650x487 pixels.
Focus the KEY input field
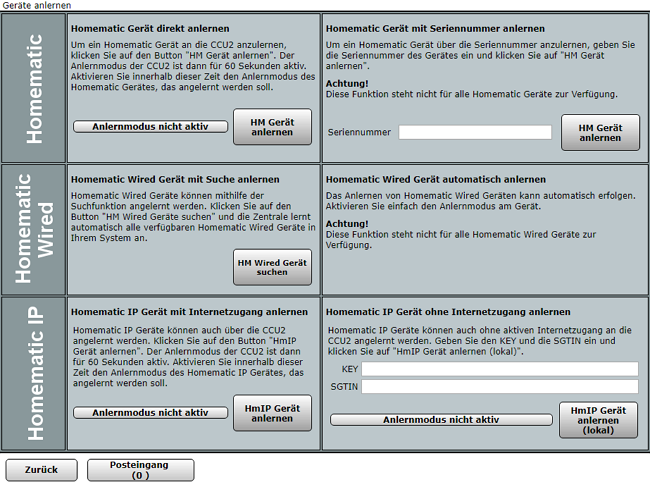pyautogui.click(x=499, y=369)
